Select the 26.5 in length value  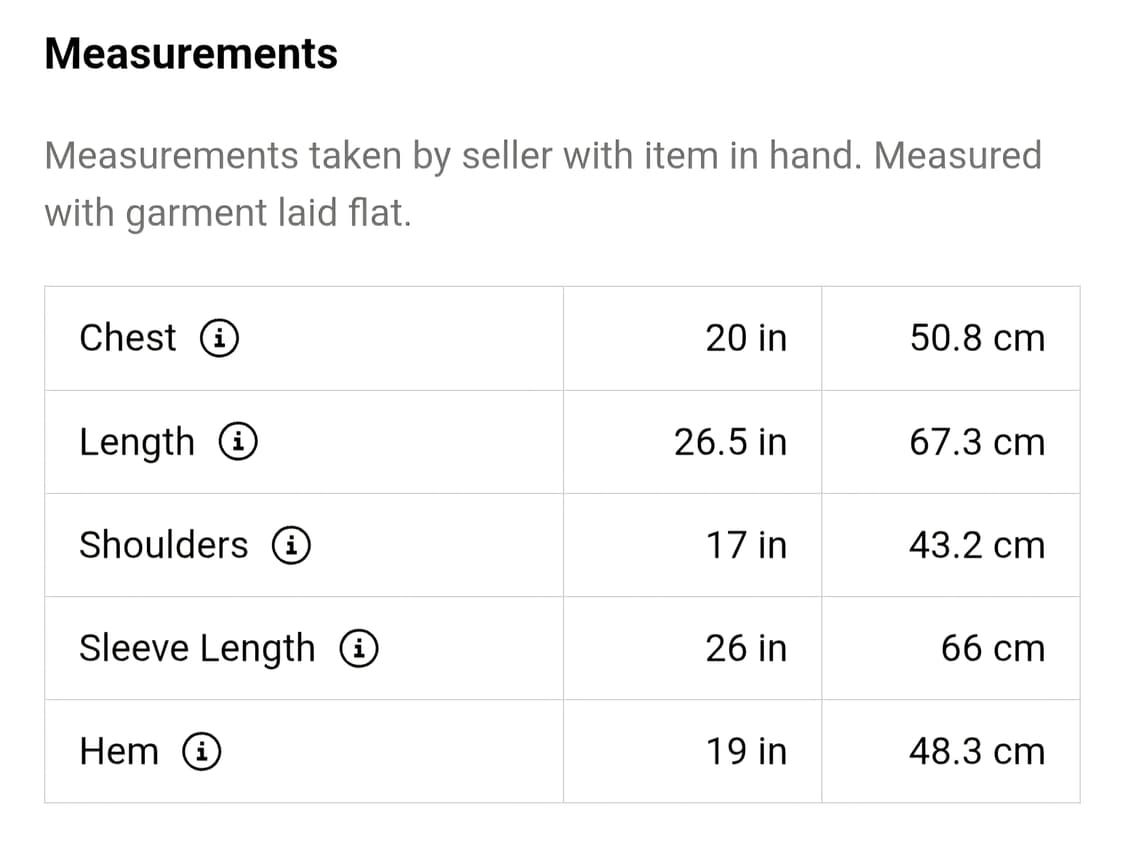[730, 442]
